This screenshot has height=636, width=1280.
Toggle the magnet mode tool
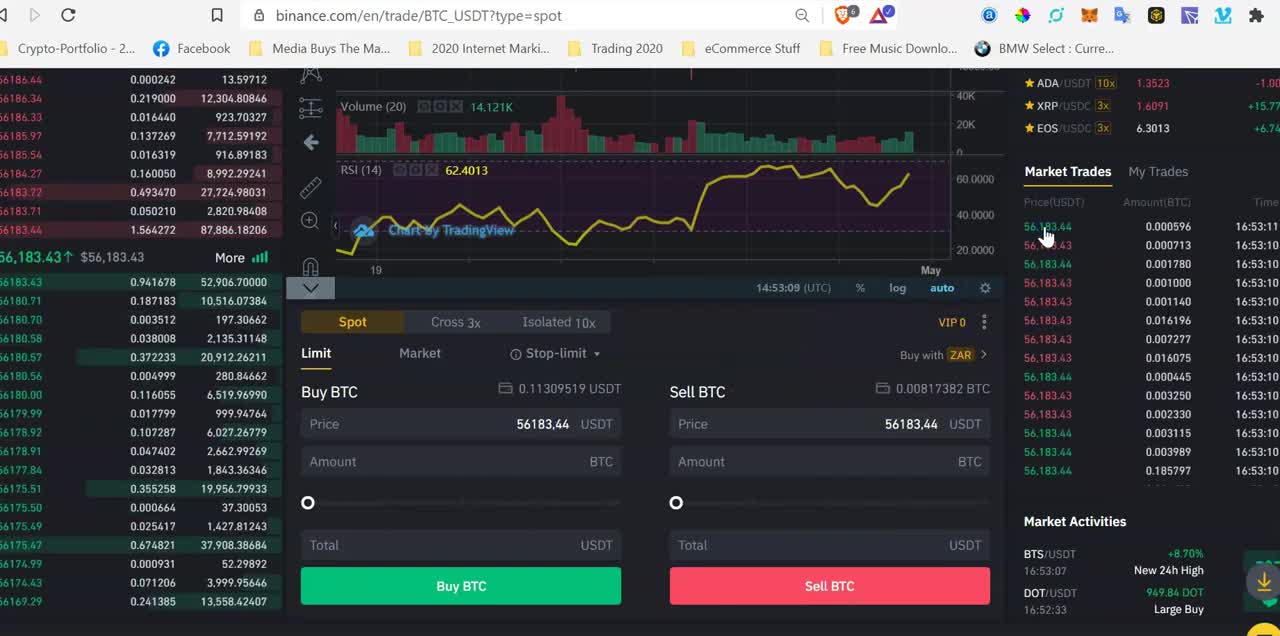click(x=311, y=267)
